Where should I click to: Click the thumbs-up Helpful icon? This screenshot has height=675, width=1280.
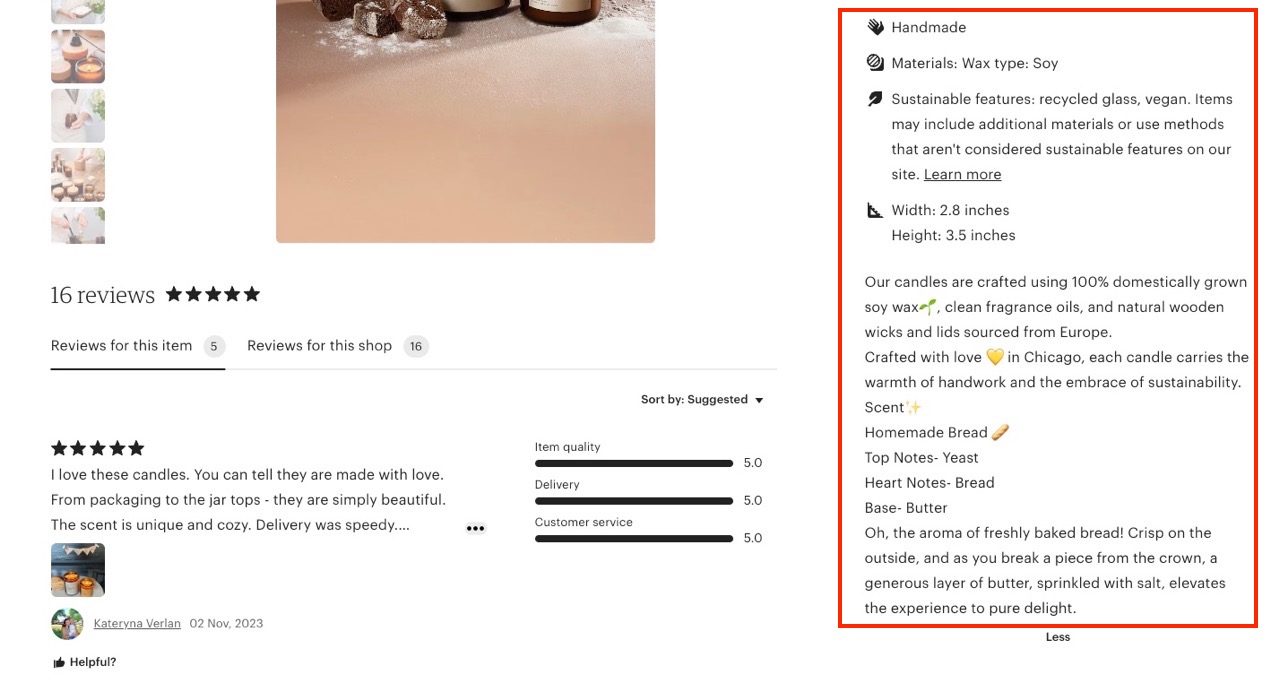point(59,662)
